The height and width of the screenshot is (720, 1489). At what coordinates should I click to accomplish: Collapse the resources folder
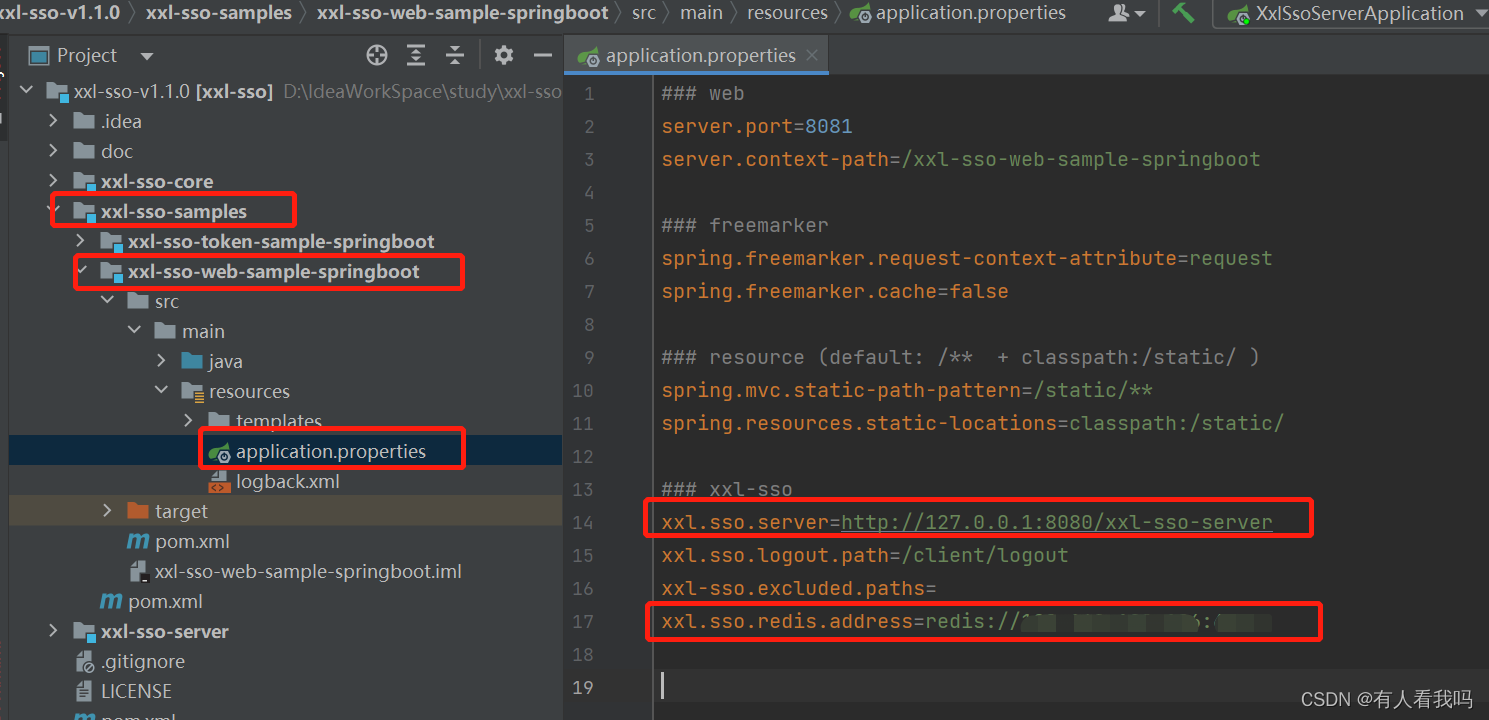pyautogui.click(x=162, y=391)
